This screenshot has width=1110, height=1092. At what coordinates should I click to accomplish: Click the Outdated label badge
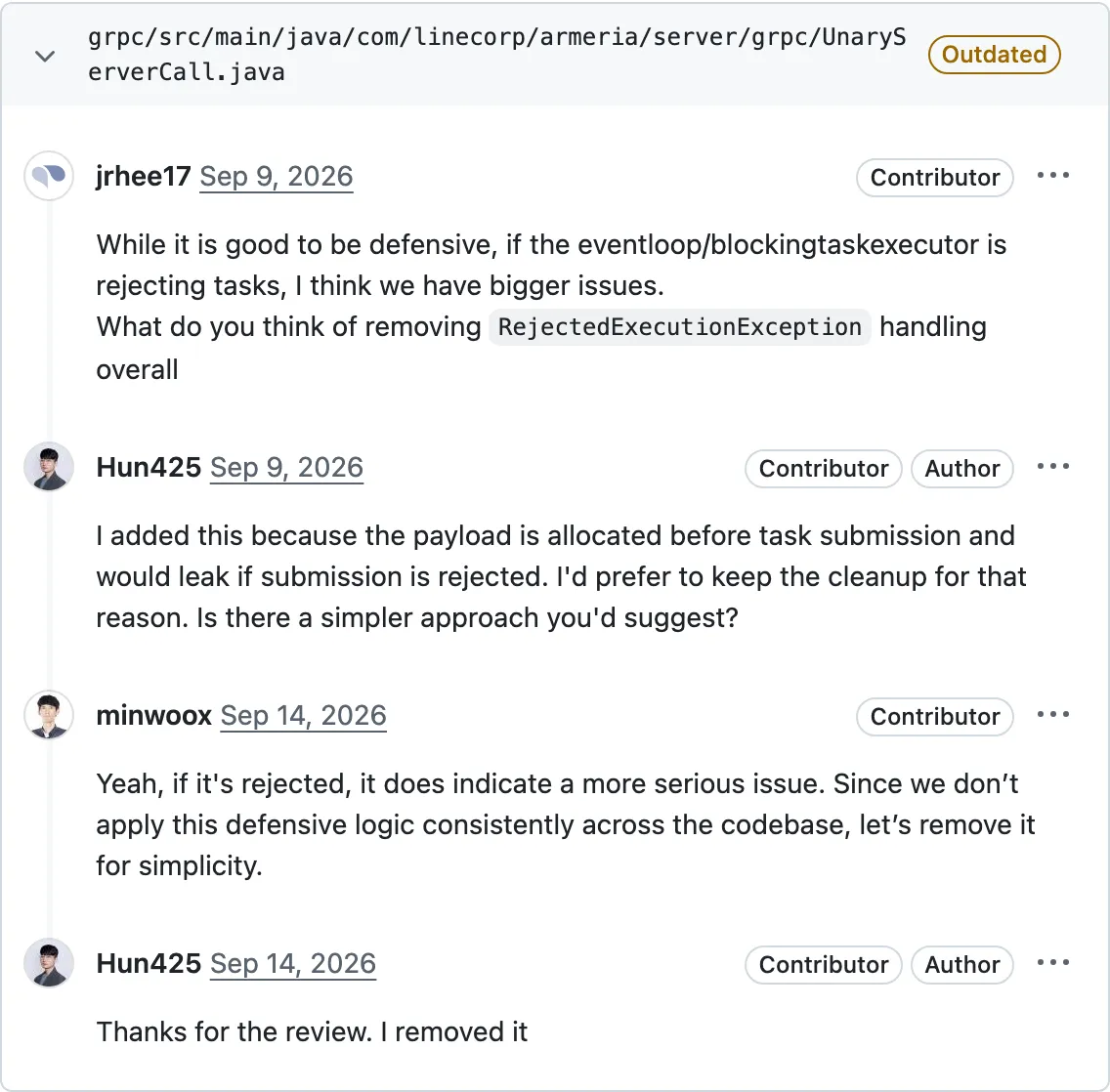pos(994,55)
